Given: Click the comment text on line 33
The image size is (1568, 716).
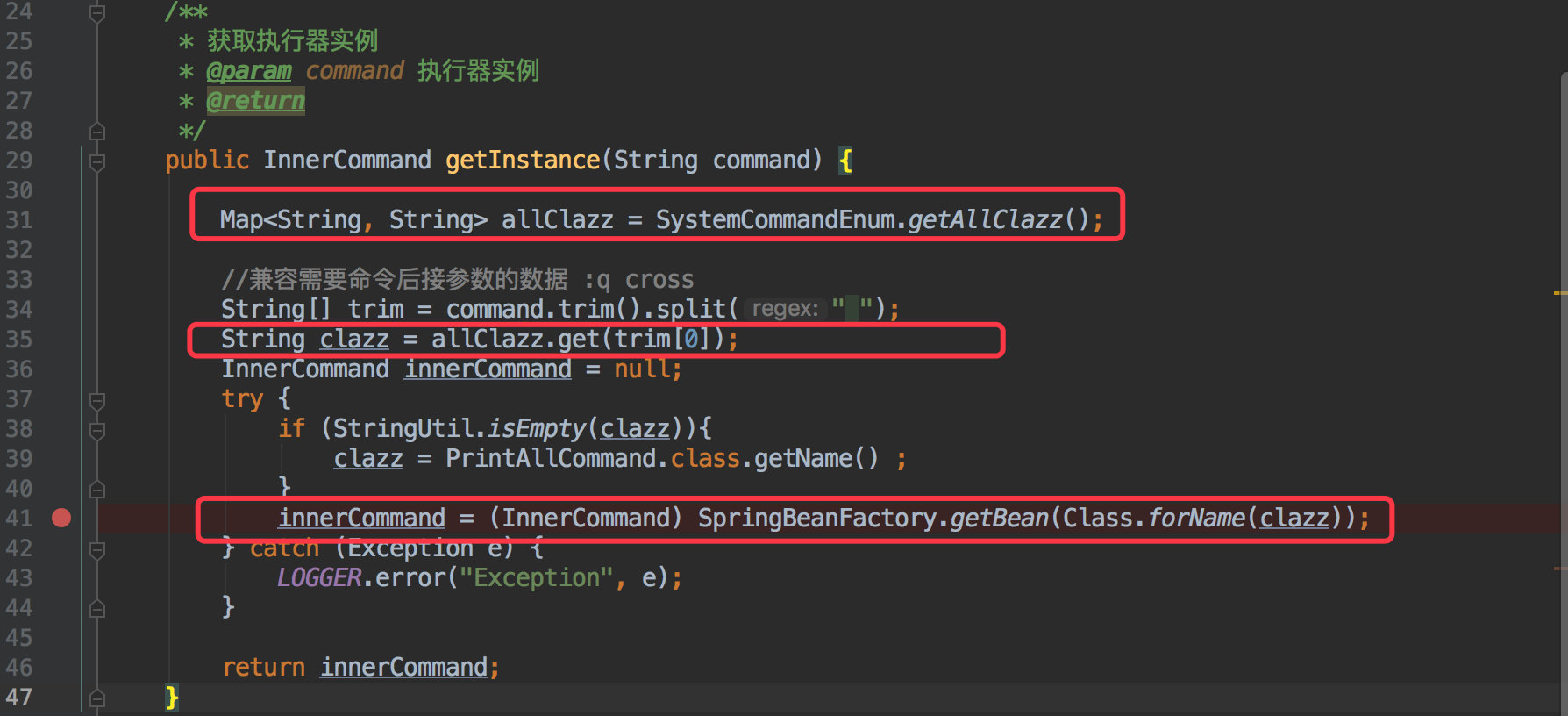Looking at the screenshot, I should point(457,279).
